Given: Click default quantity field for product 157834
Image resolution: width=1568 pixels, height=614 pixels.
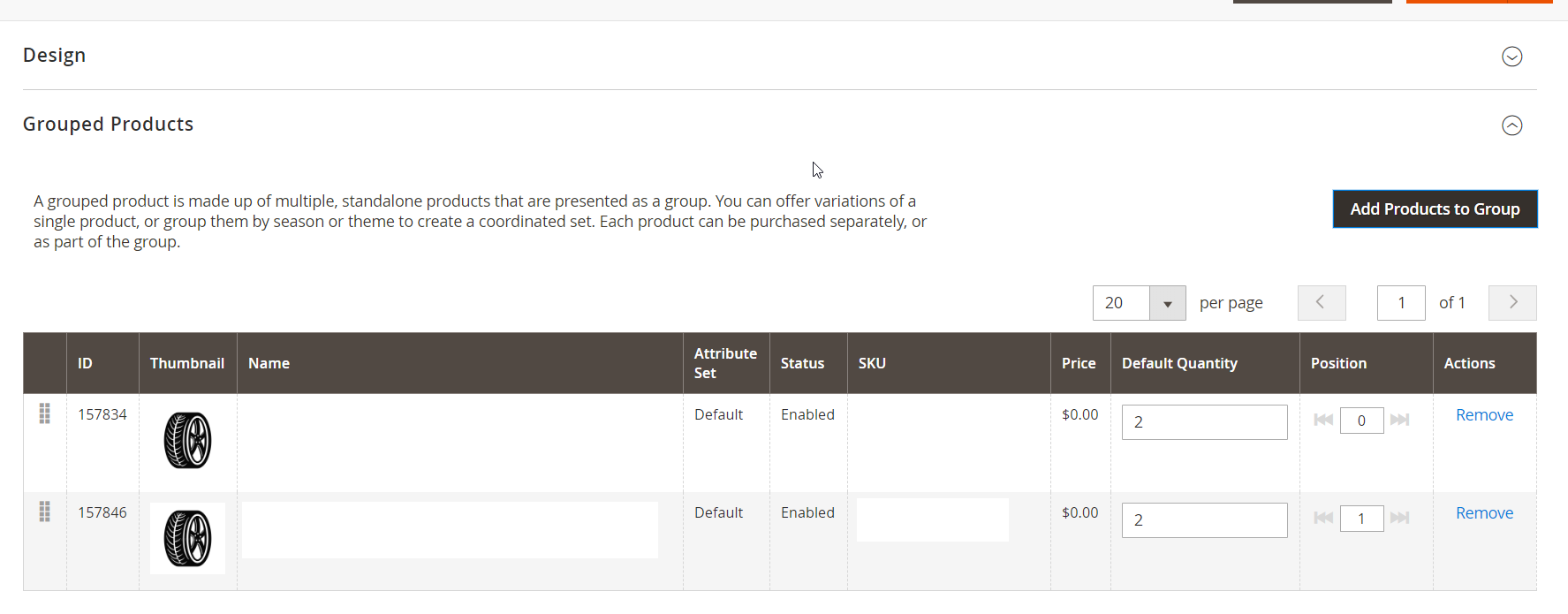Looking at the screenshot, I should (x=1203, y=422).
